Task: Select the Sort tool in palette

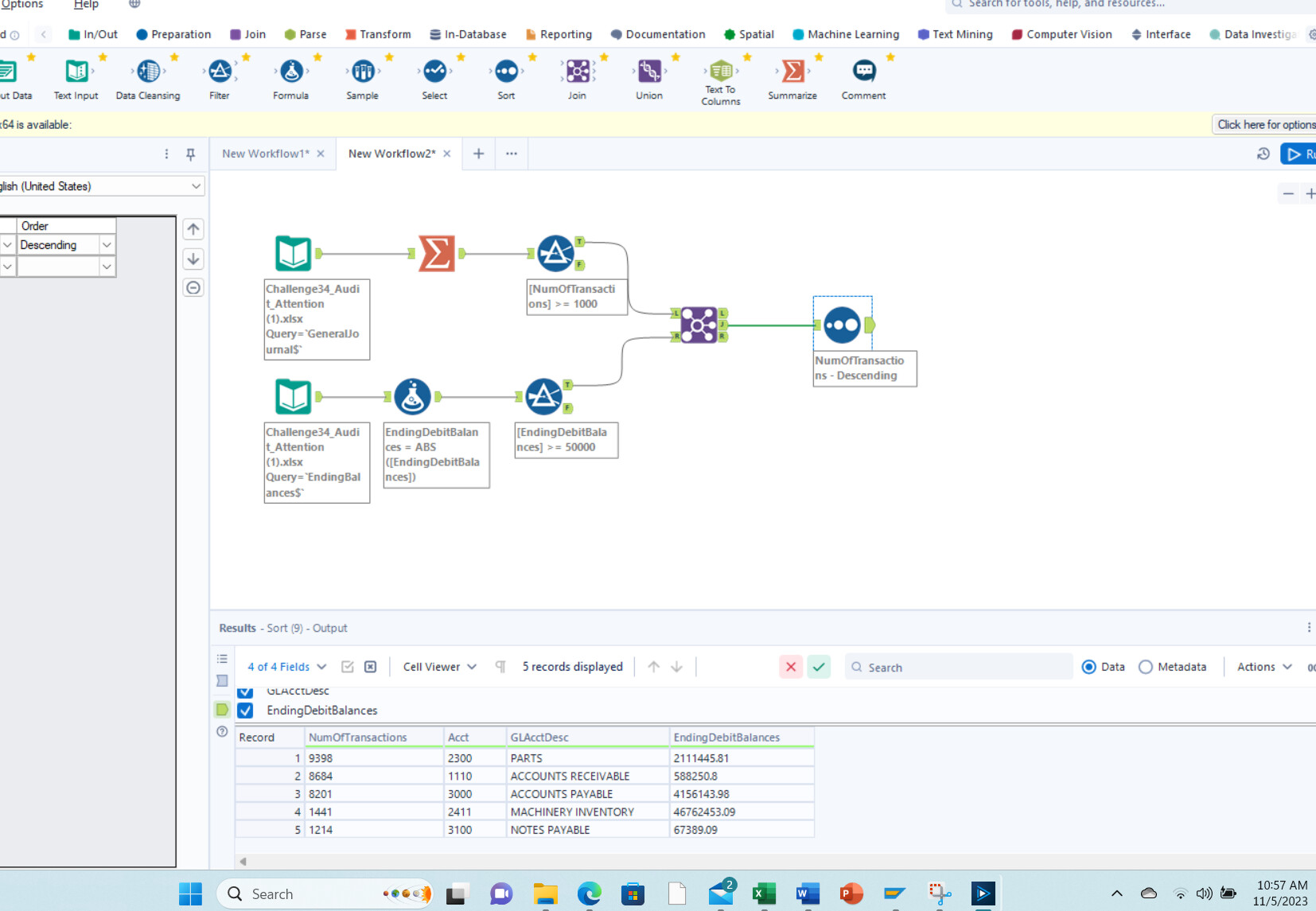Action: click(x=506, y=72)
